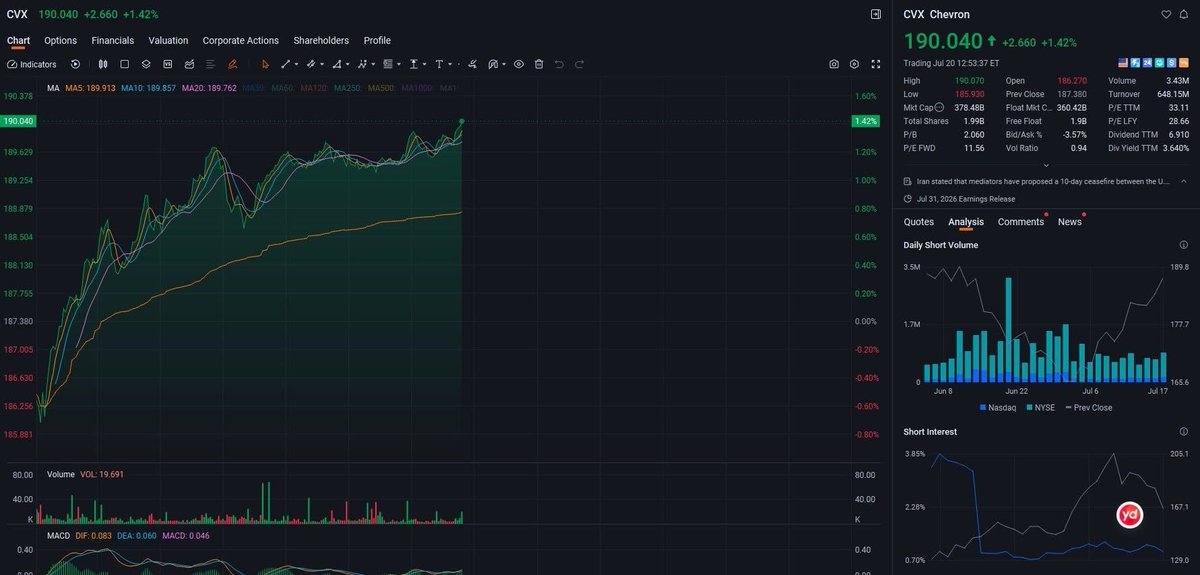1200x575 pixels.
Task: Select the brush freehand drawing tool
Action: pyautogui.click(x=472, y=64)
